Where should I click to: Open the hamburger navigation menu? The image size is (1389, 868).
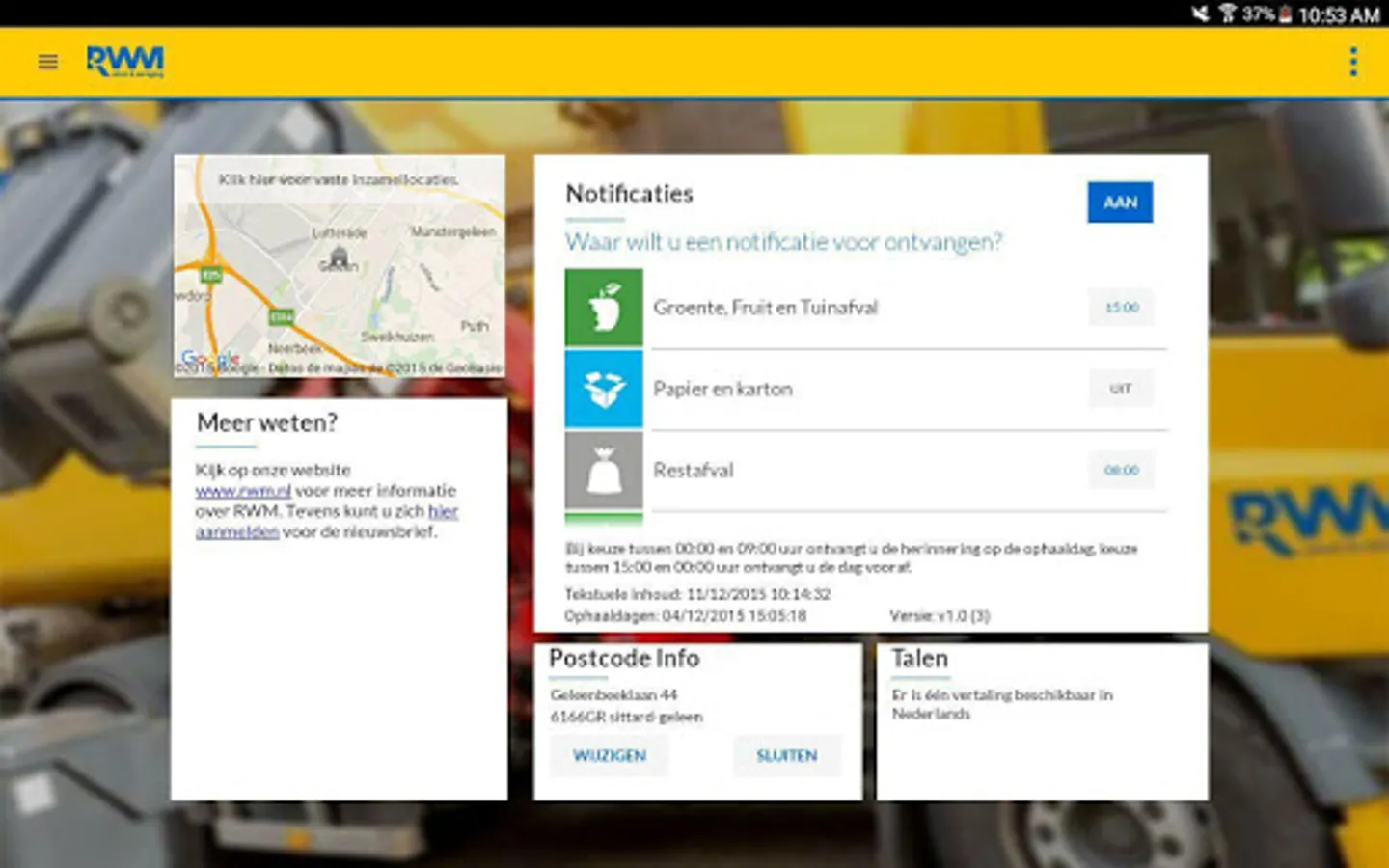48,62
